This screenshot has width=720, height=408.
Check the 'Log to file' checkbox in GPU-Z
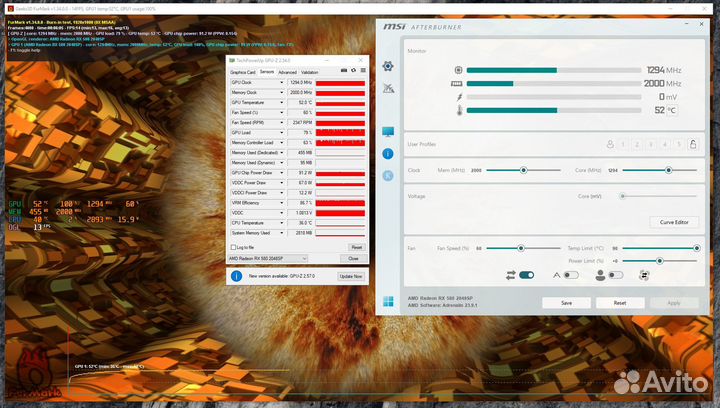233,247
